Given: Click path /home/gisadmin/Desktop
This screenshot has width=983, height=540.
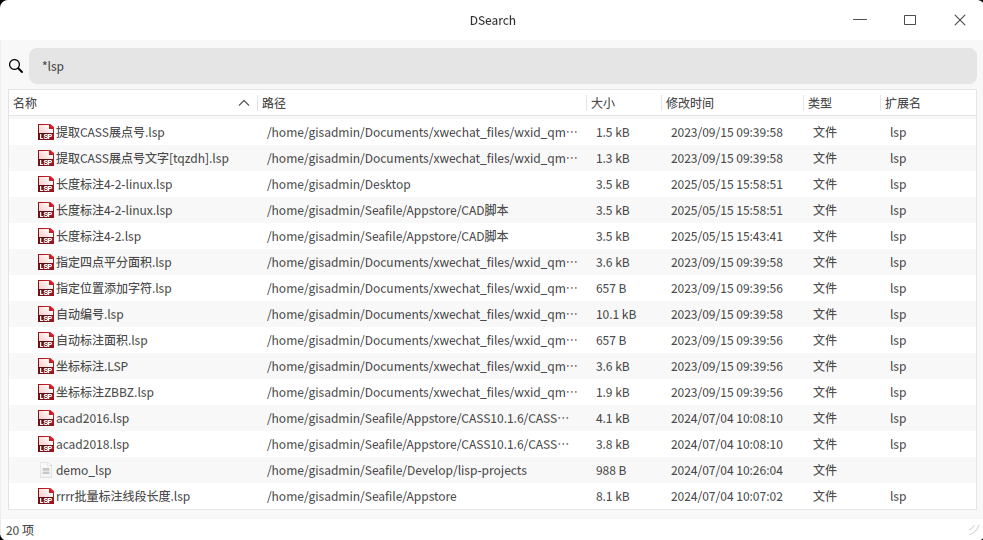Looking at the screenshot, I should pyautogui.click(x=339, y=184).
